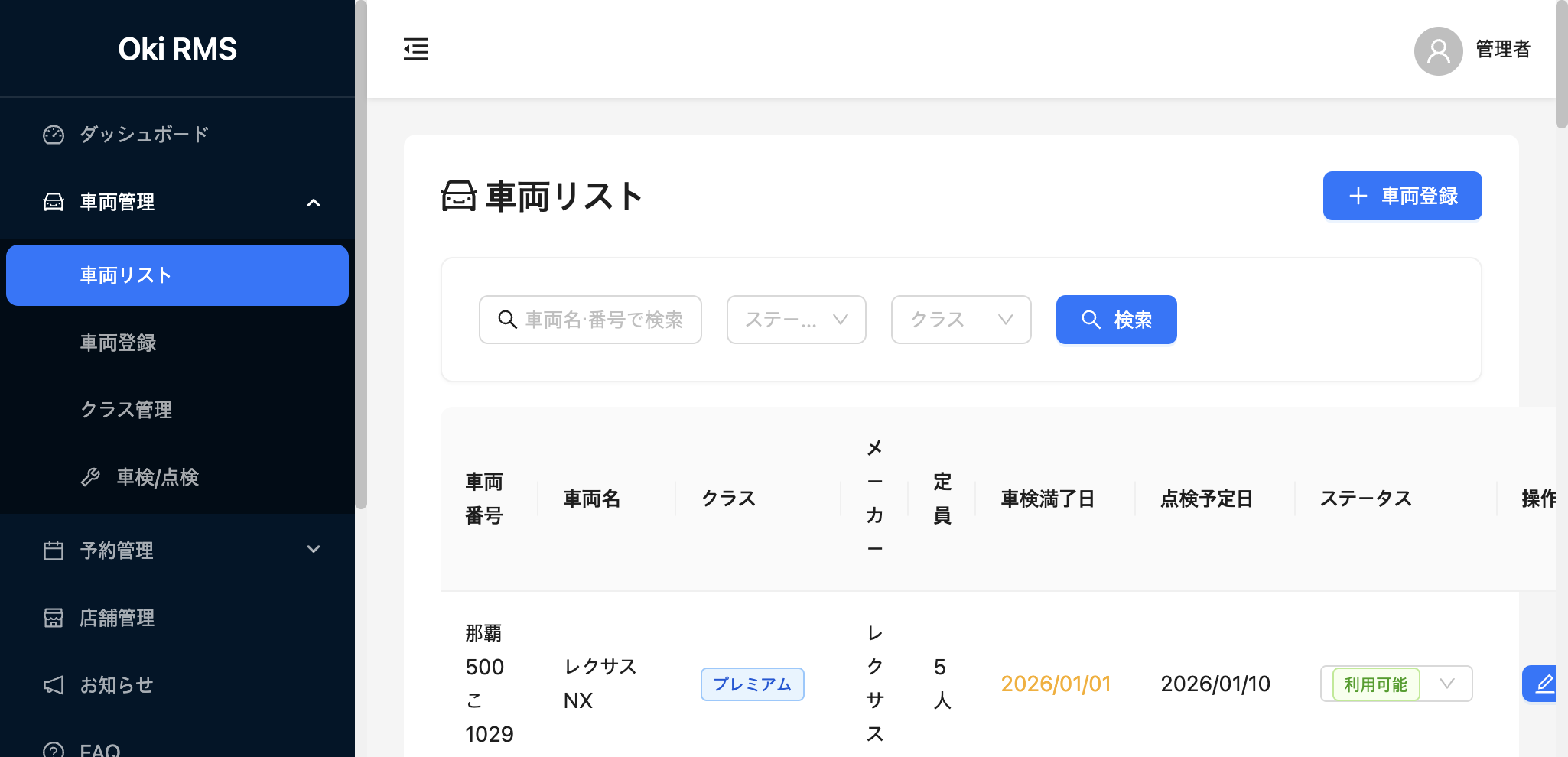
Task: Click the orange 2026/01/01 inspection date
Action: [1056, 684]
